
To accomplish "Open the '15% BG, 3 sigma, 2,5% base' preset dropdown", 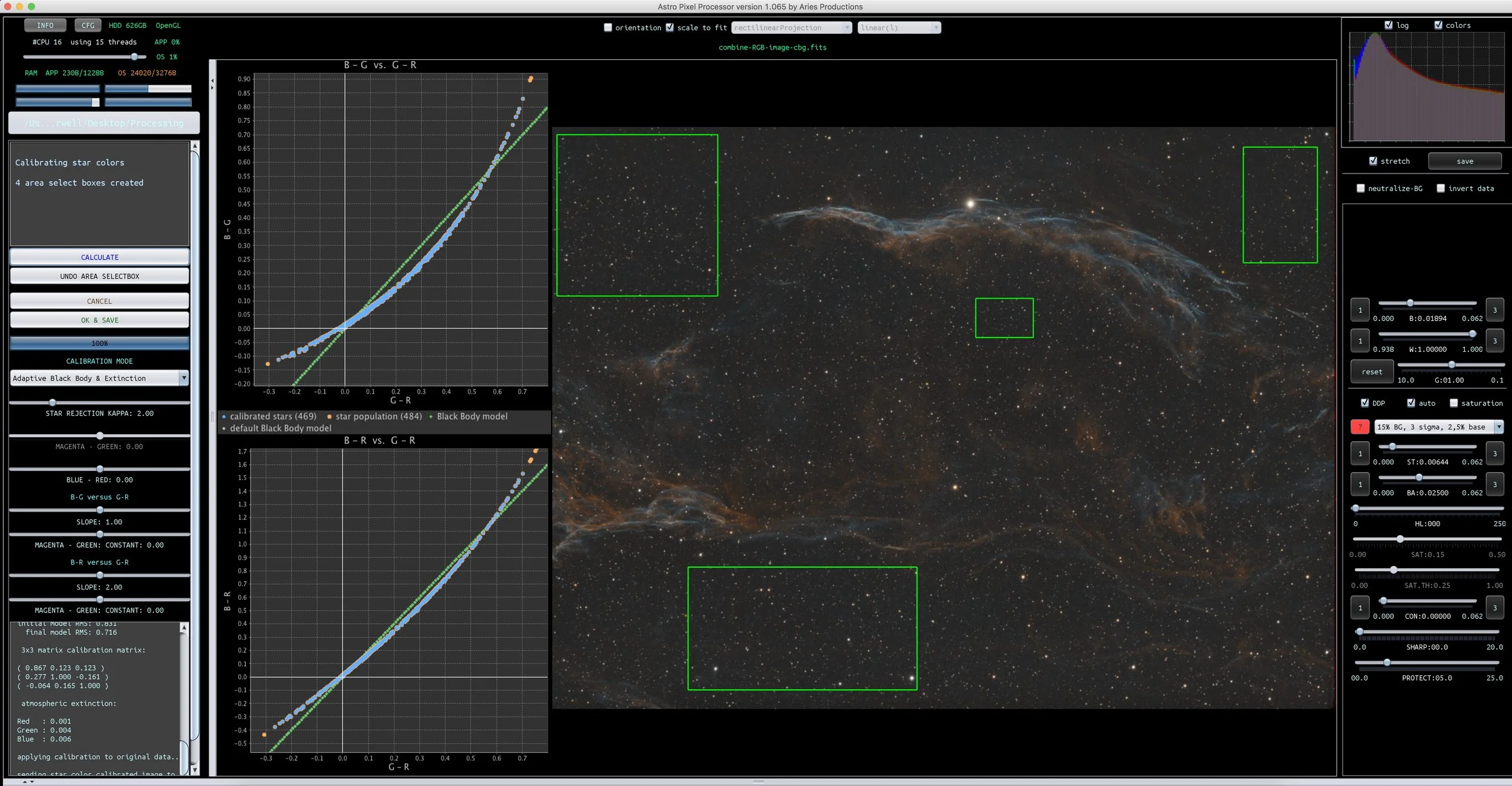I will [x=1439, y=427].
